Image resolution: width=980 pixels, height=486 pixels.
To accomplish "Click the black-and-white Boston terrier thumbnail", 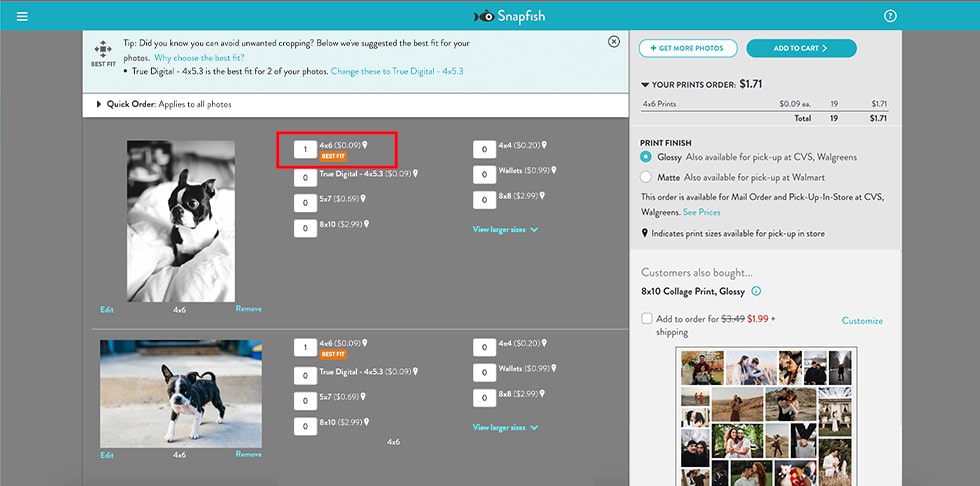I will tap(181, 221).
